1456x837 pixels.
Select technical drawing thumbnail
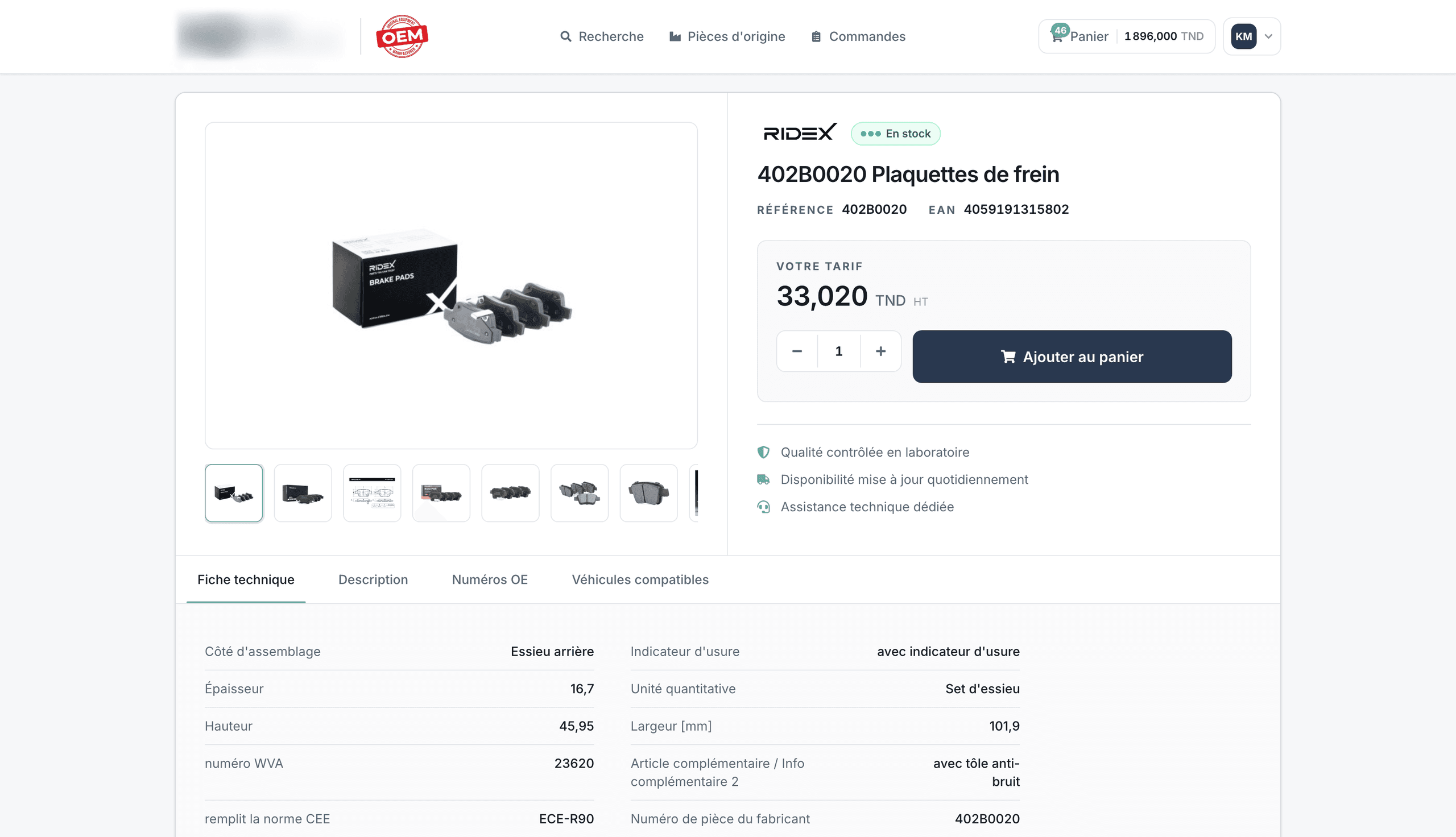click(x=372, y=492)
